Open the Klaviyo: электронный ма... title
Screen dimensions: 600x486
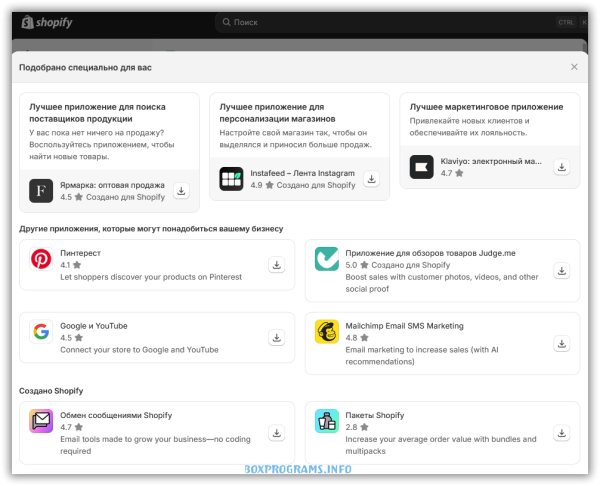tap(491, 161)
